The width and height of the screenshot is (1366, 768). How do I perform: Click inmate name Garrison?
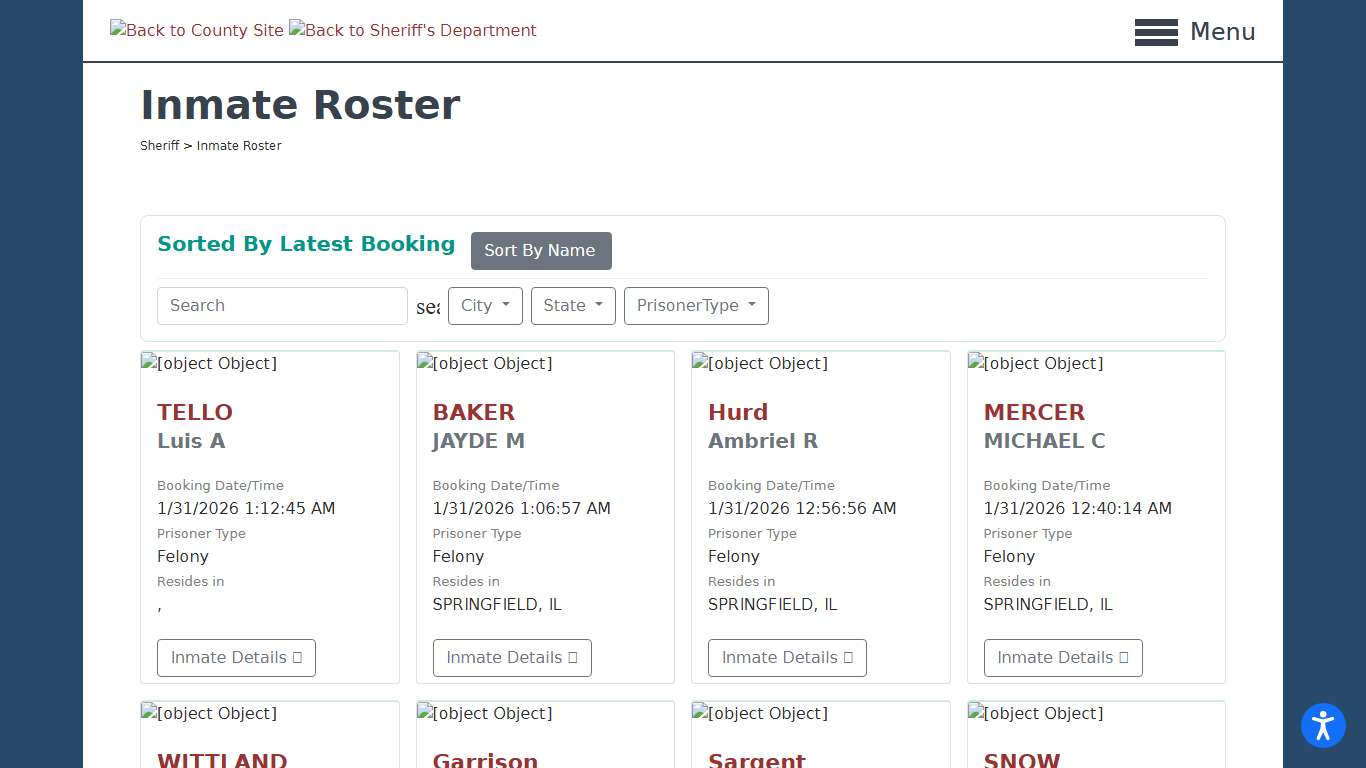point(485,760)
